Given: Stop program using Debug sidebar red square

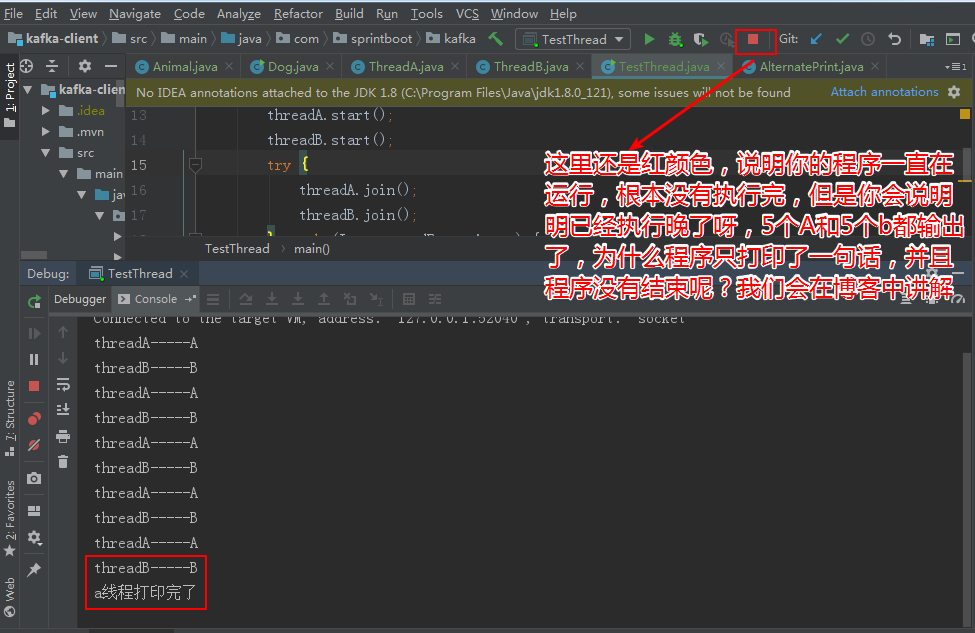Looking at the screenshot, I should click(x=34, y=386).
